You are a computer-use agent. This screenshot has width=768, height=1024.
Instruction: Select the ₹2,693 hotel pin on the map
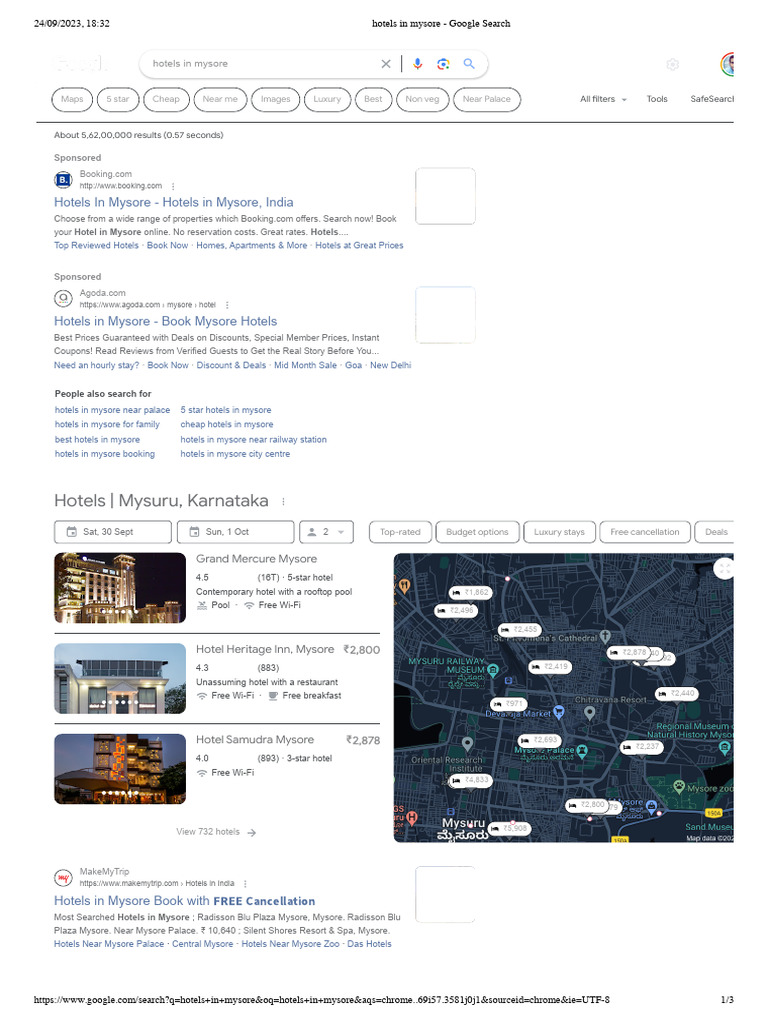(539, 741)
